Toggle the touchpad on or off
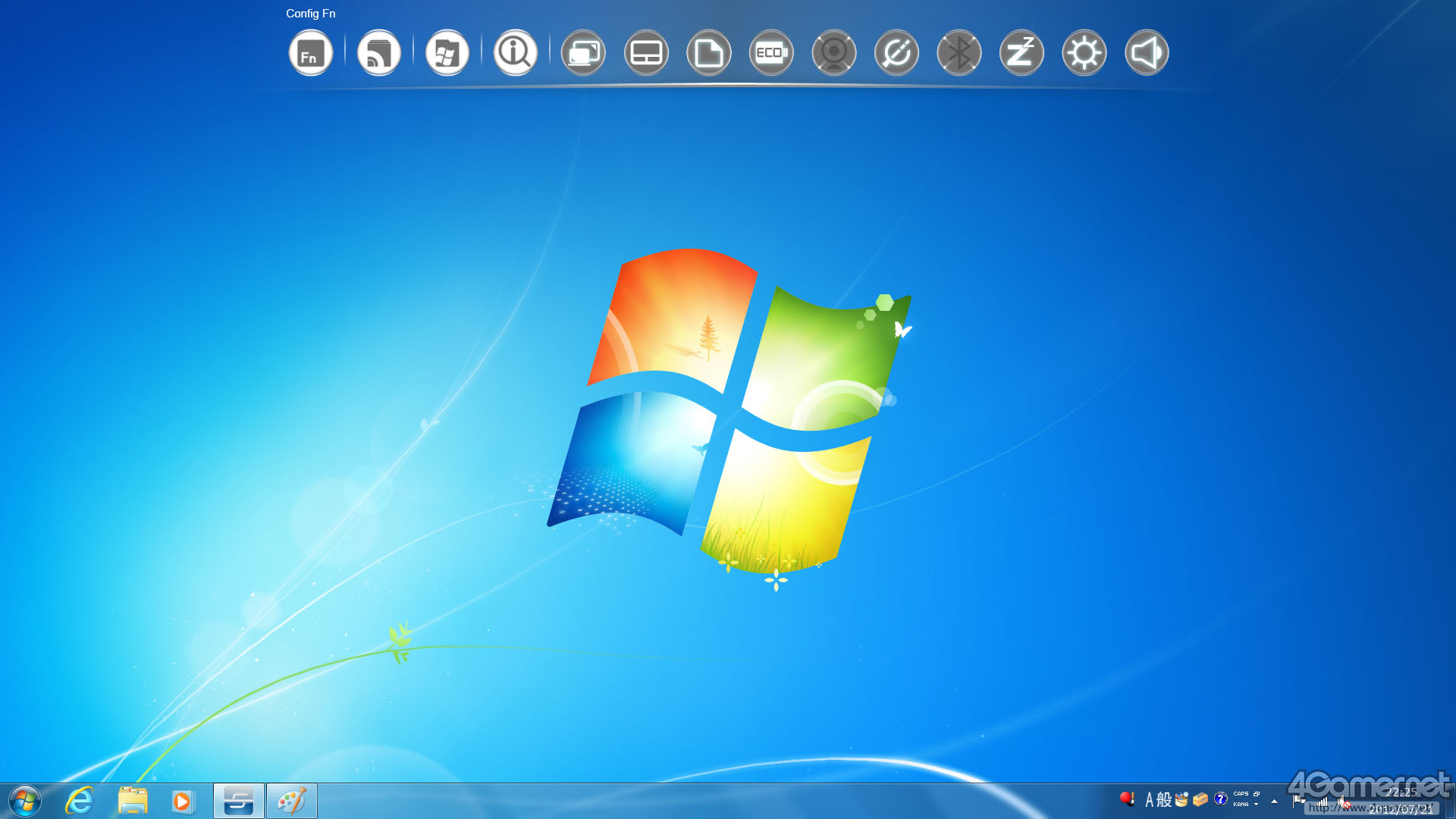Screen dimensions: 1456x819 pyautogui.click(x=646, y=53)
